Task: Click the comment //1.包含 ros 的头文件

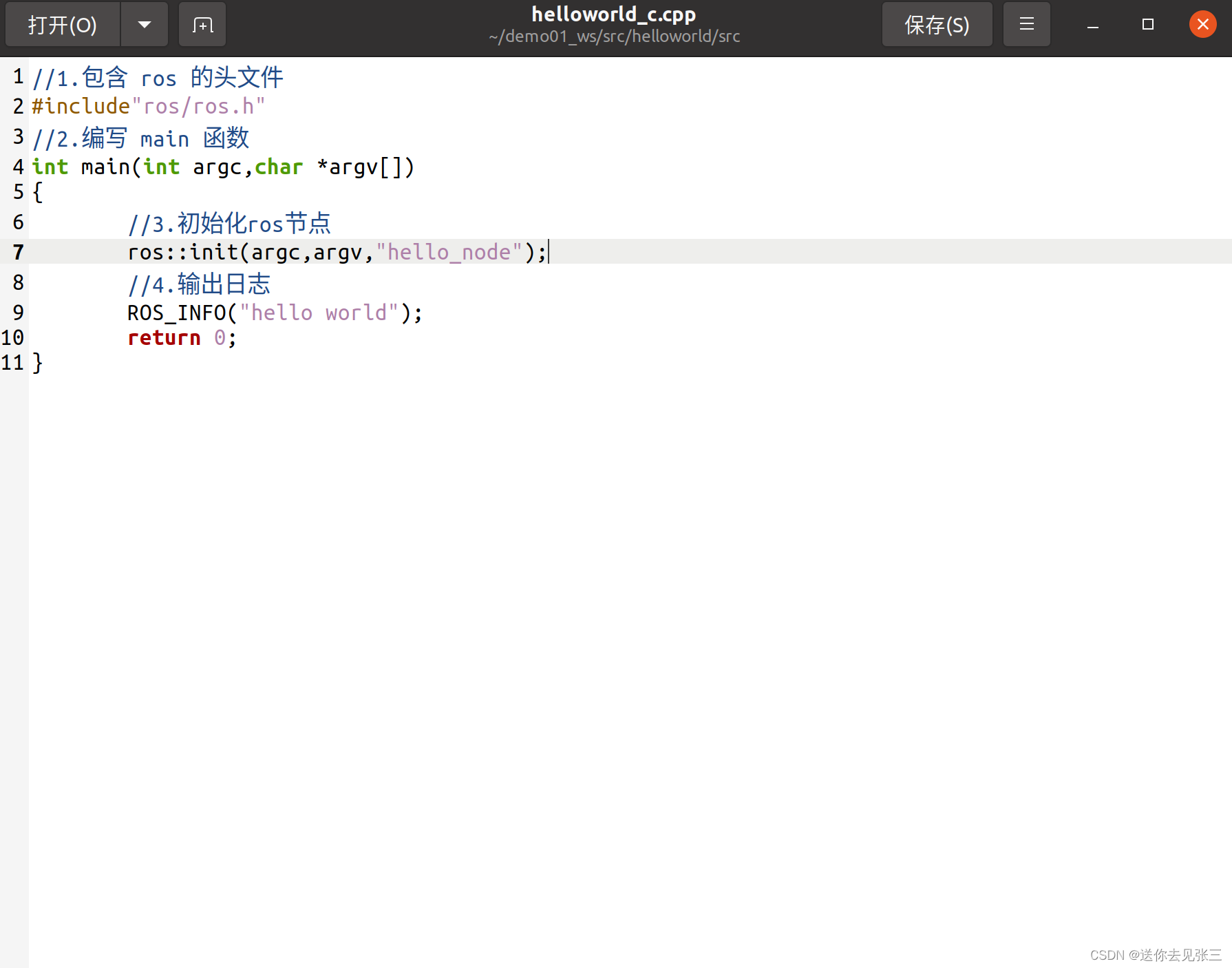Action: coord(158,78)
